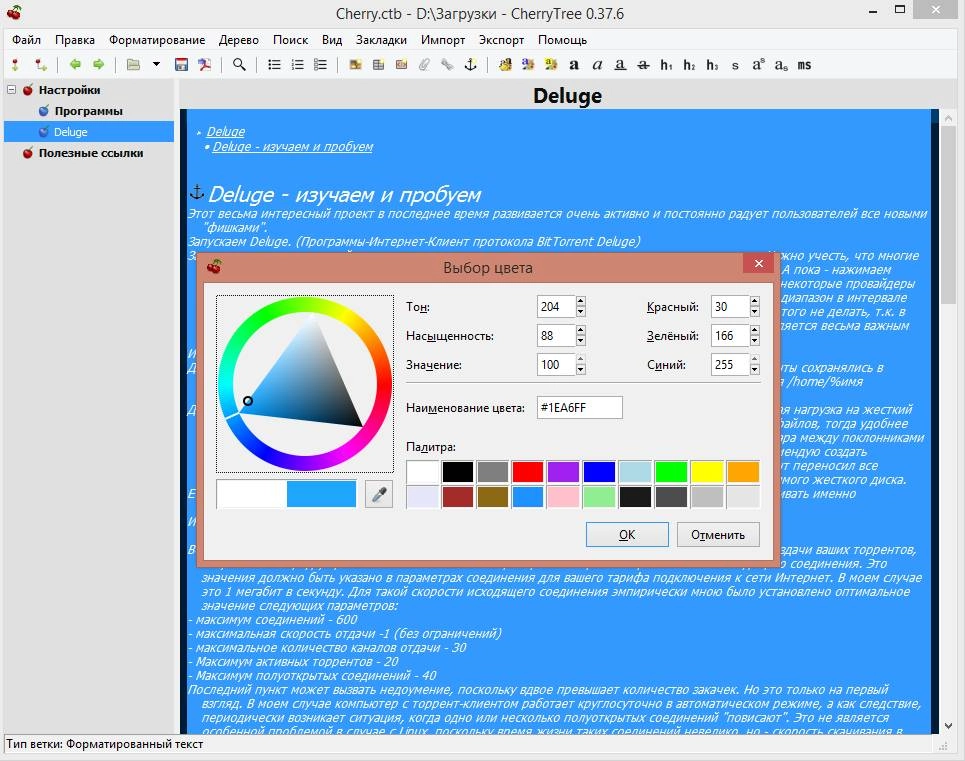Open find with the magnifier icon
Image resolution: width=965 pixels, height=761 pixels.
coord(239,65)
